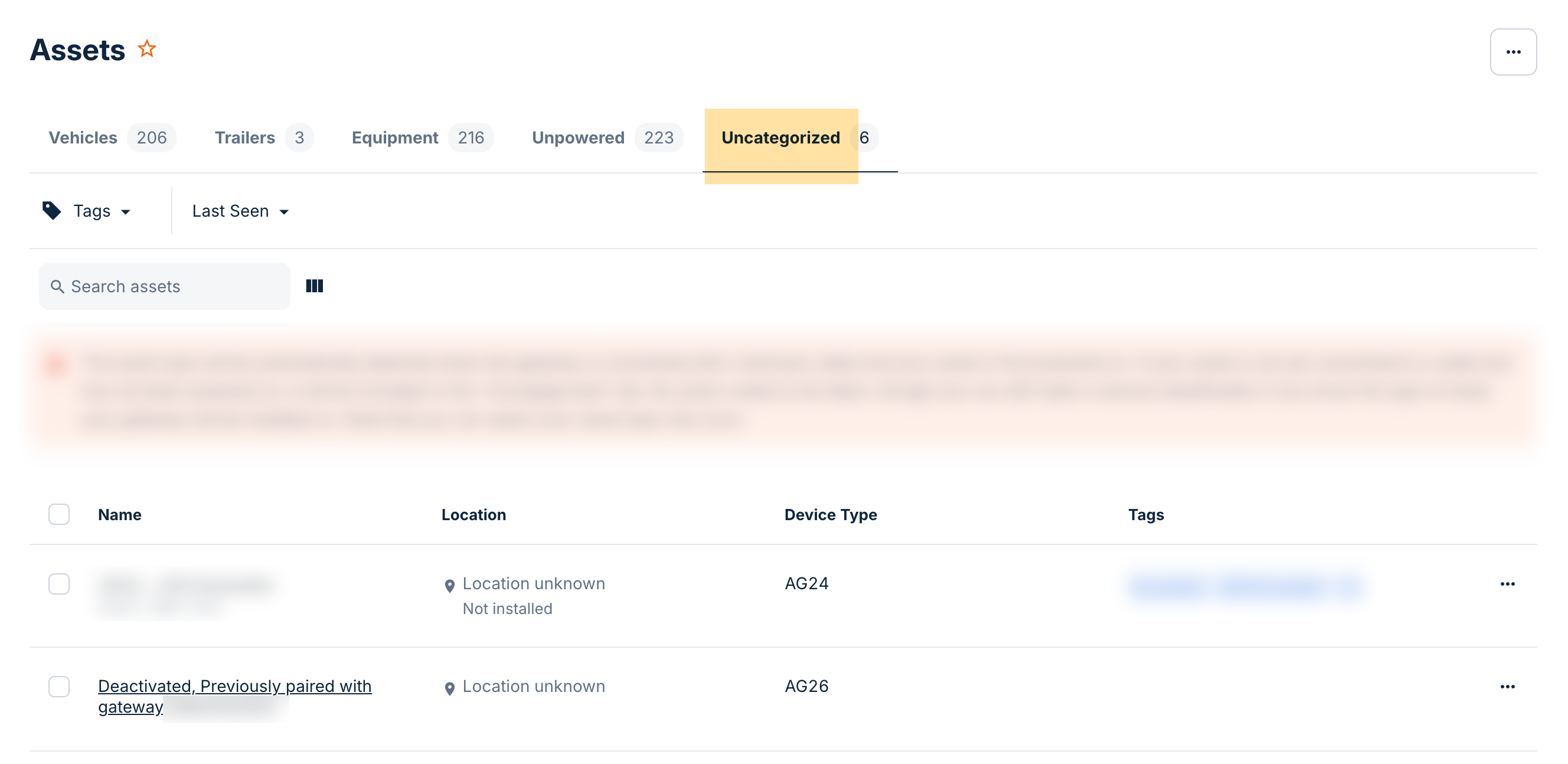Check the AG24 asset row checkbox
1568x764 pixels.
pos(59,584)
